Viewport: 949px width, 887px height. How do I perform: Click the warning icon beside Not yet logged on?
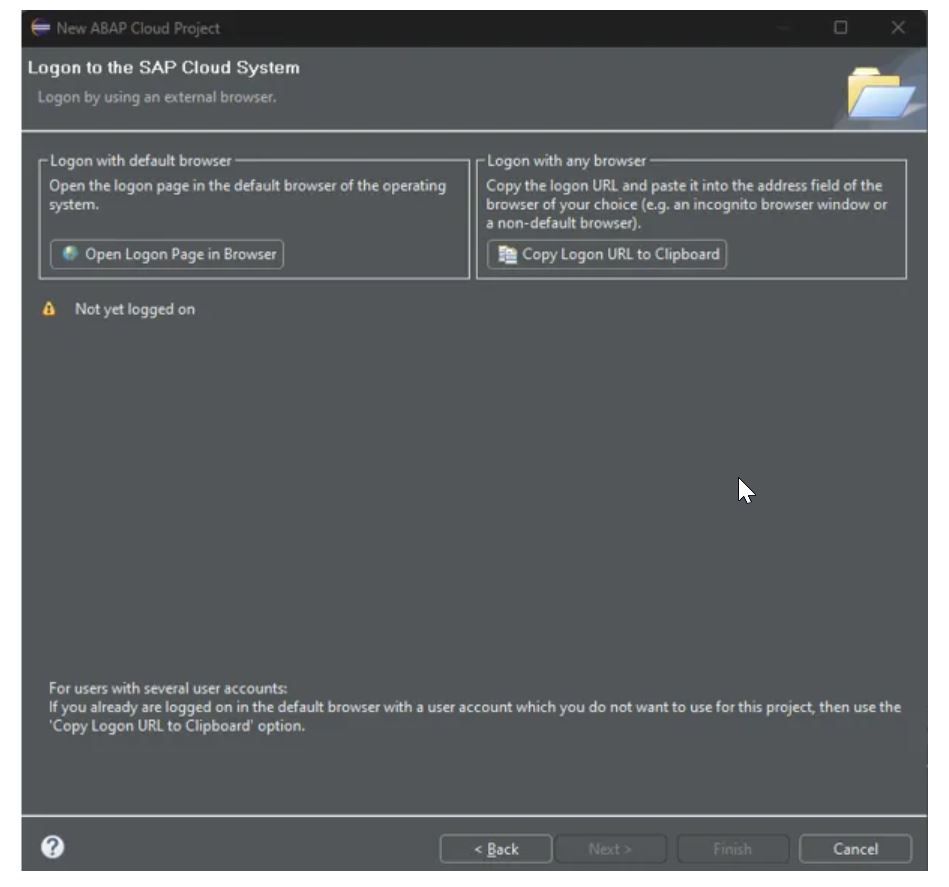(49, 309)
